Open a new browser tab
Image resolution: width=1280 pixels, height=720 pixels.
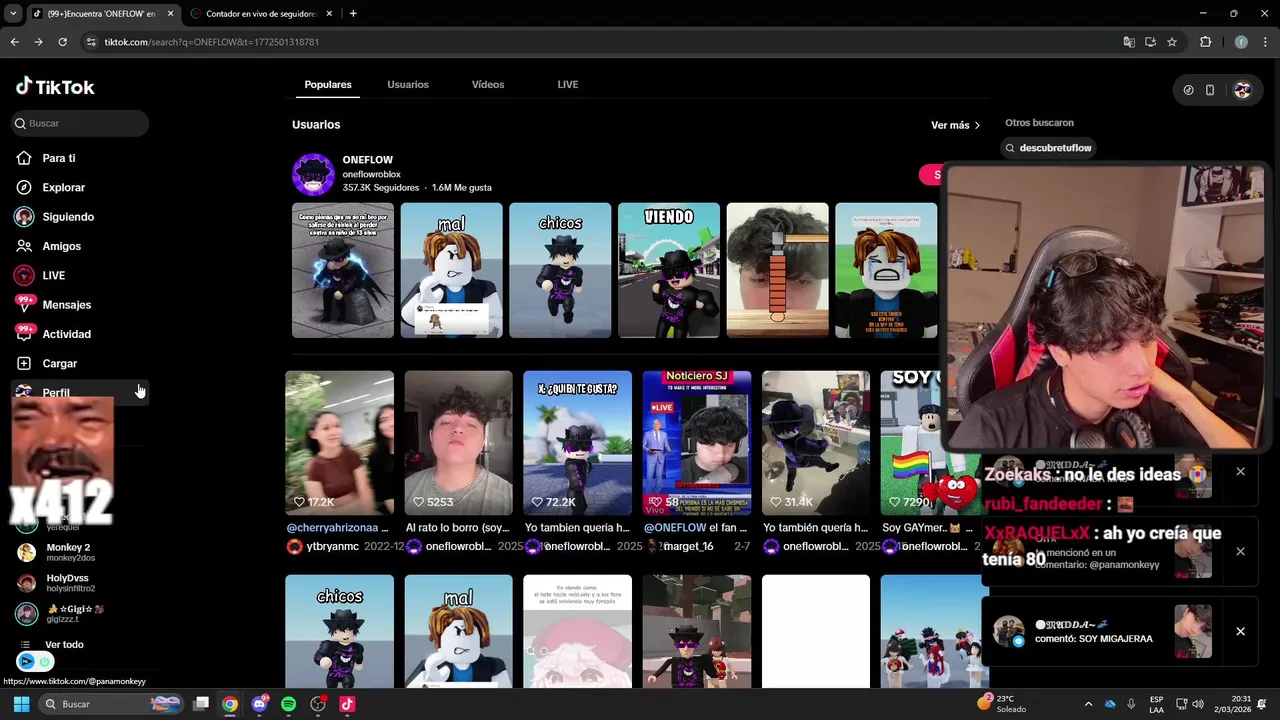coord(353,14)
